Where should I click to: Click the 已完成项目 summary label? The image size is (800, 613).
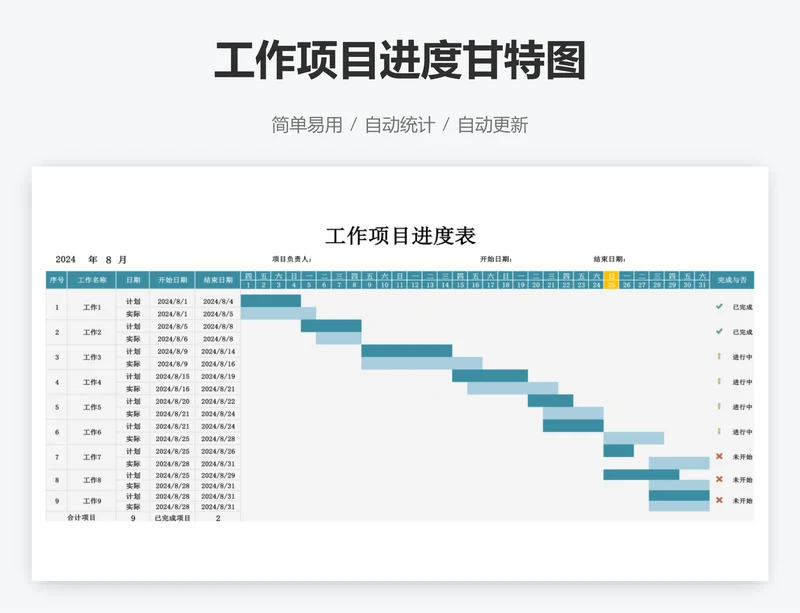pos(172,518)
